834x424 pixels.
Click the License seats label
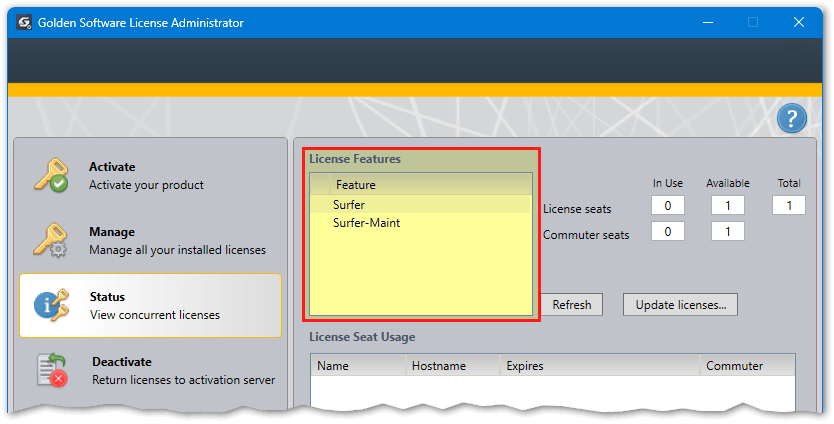pyautogui.click(x=577, y=209)
